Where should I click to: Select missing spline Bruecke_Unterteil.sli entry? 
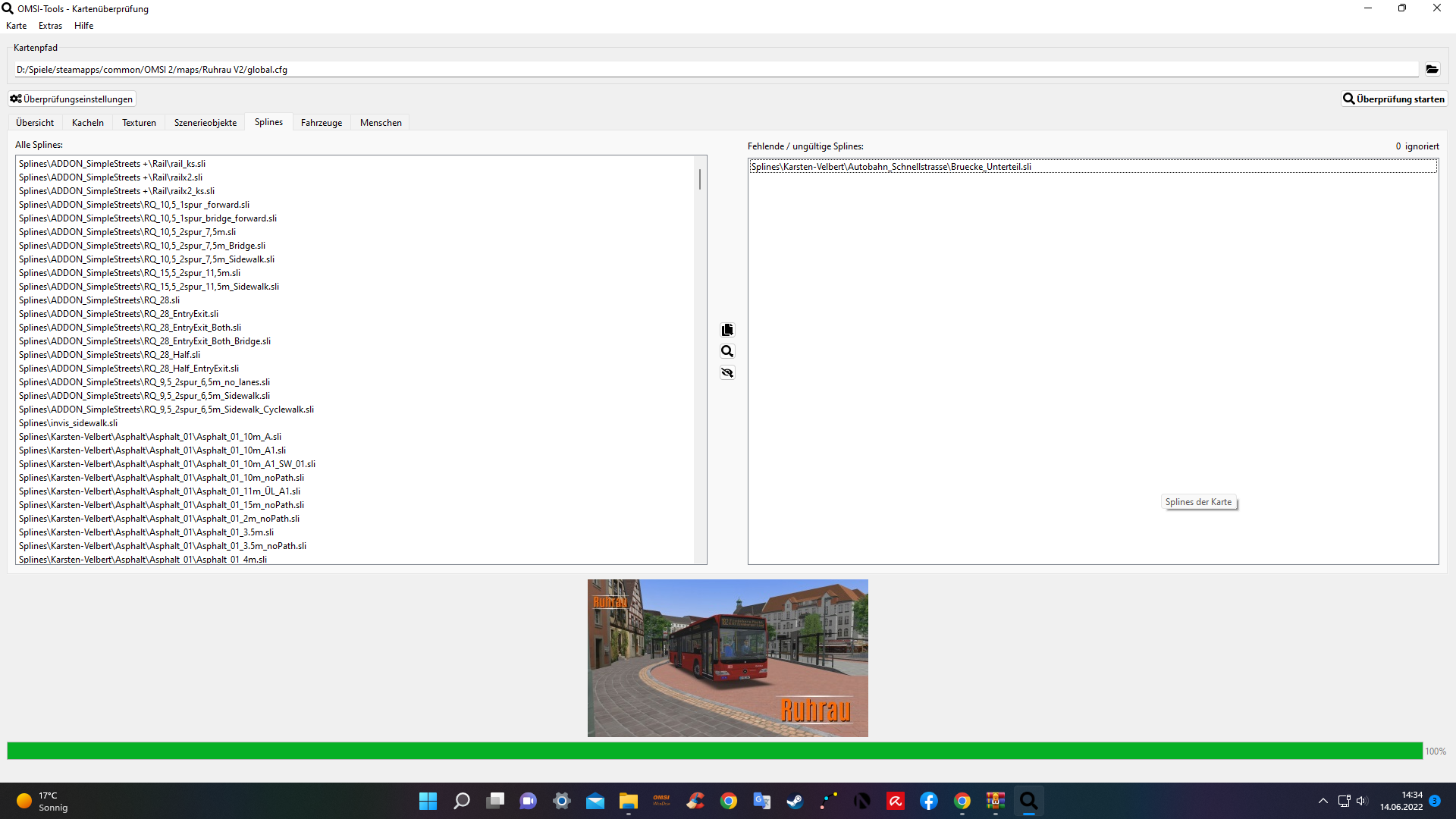(x=890, y=167)
